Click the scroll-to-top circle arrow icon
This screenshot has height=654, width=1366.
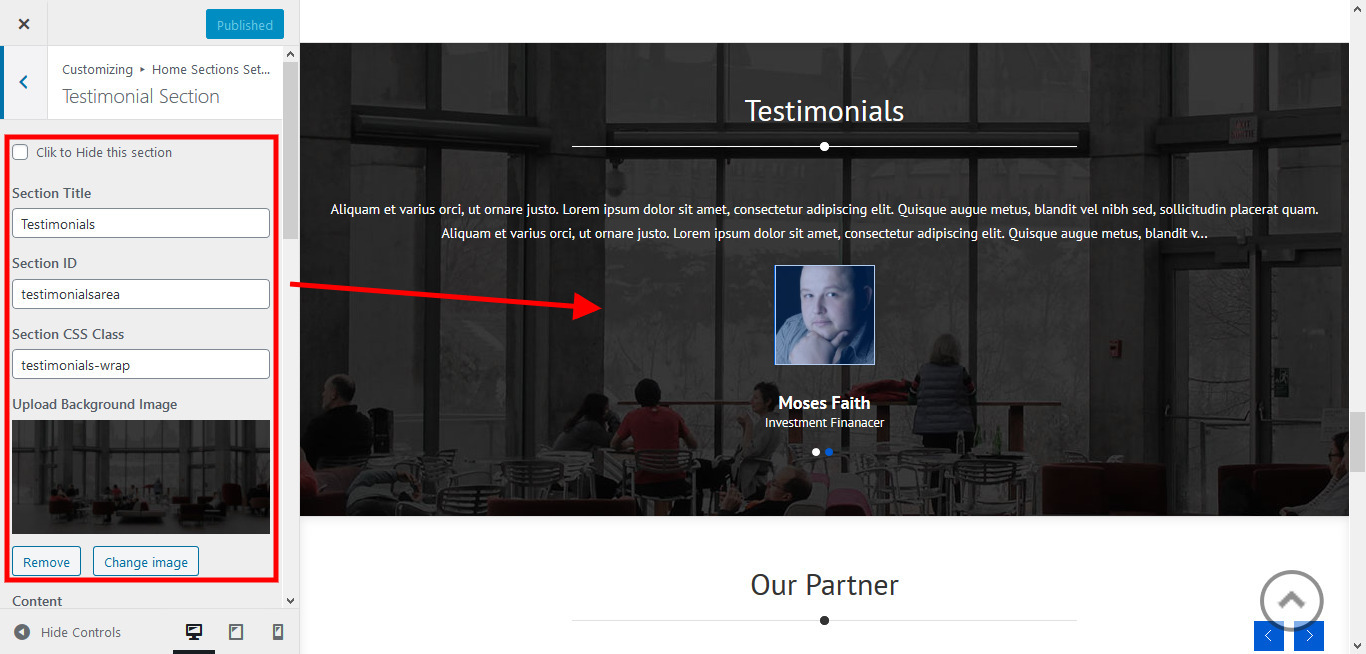[x=1292, y=601]
